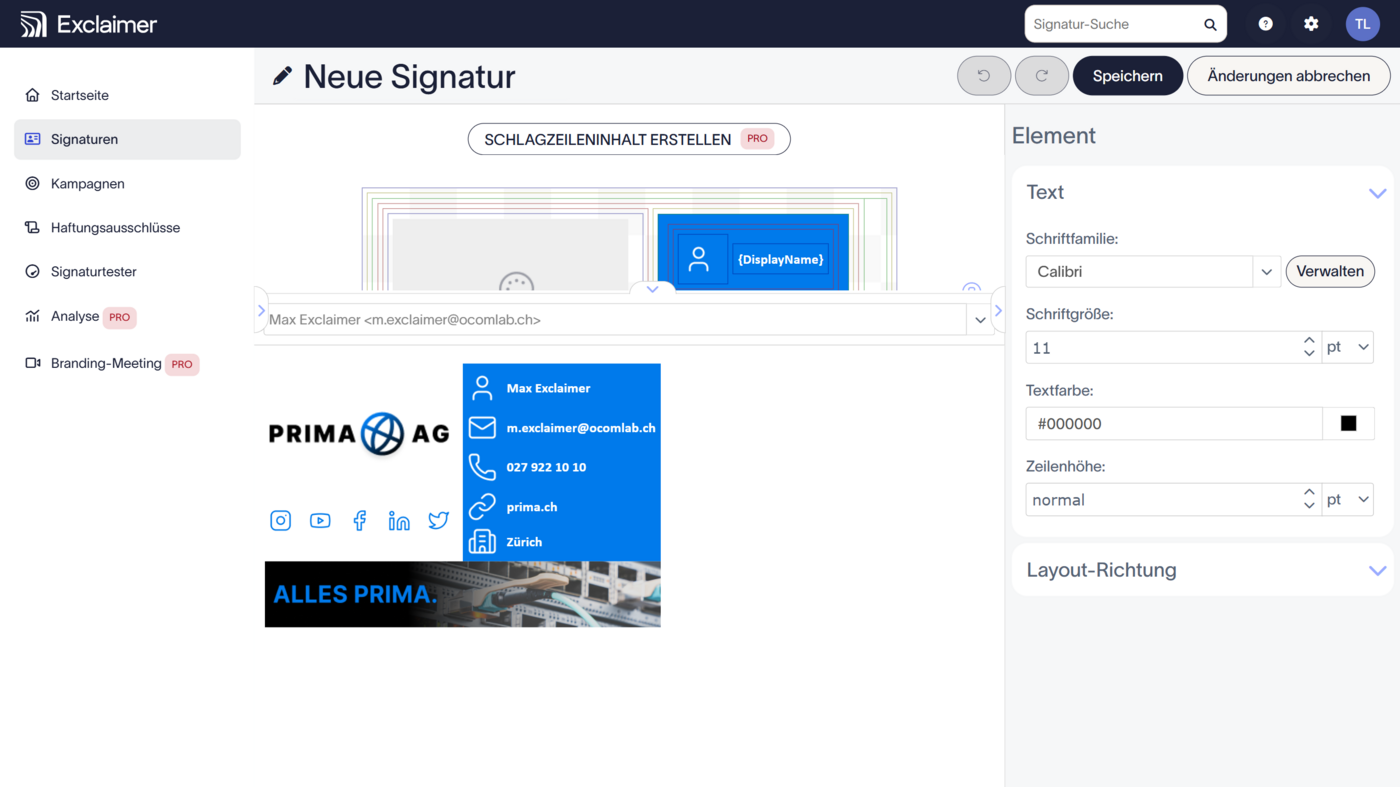The image size is (1400, 787).
Task: Click the Instagram icon in signature preview
Action: click(x=280, y=520)
